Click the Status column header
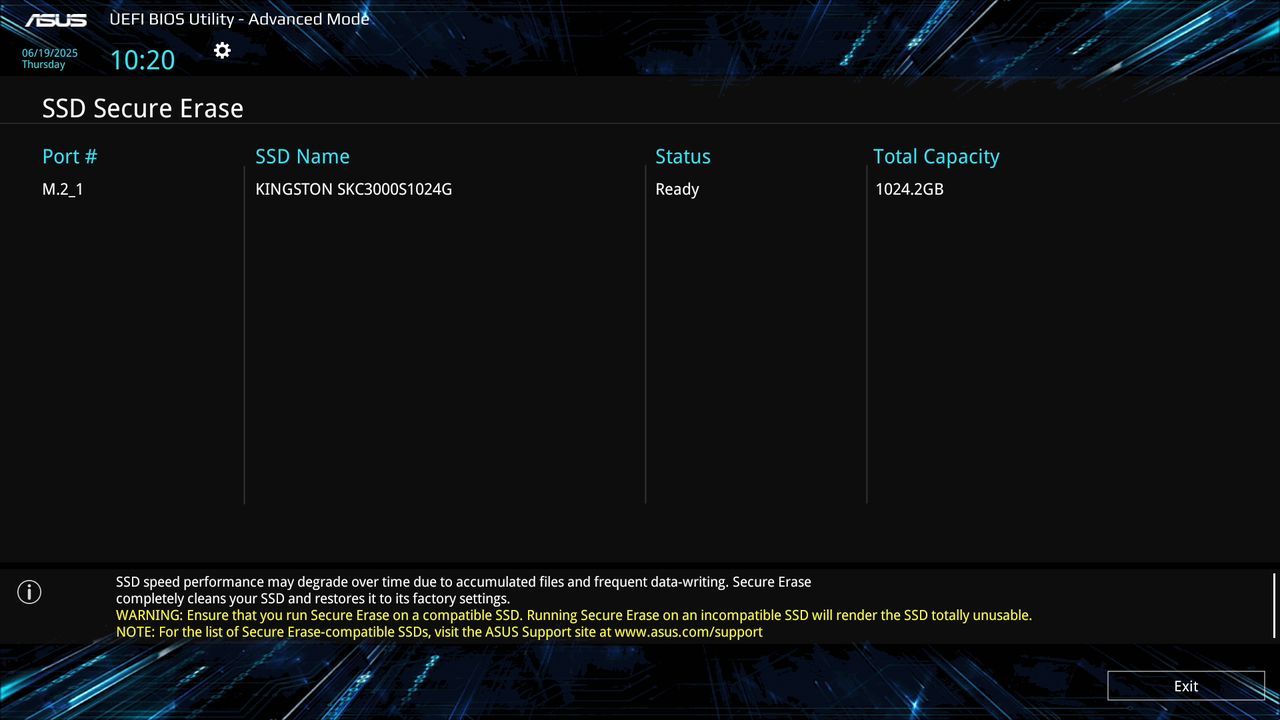This screenshot has width=1280, height=720. point(683,156)
